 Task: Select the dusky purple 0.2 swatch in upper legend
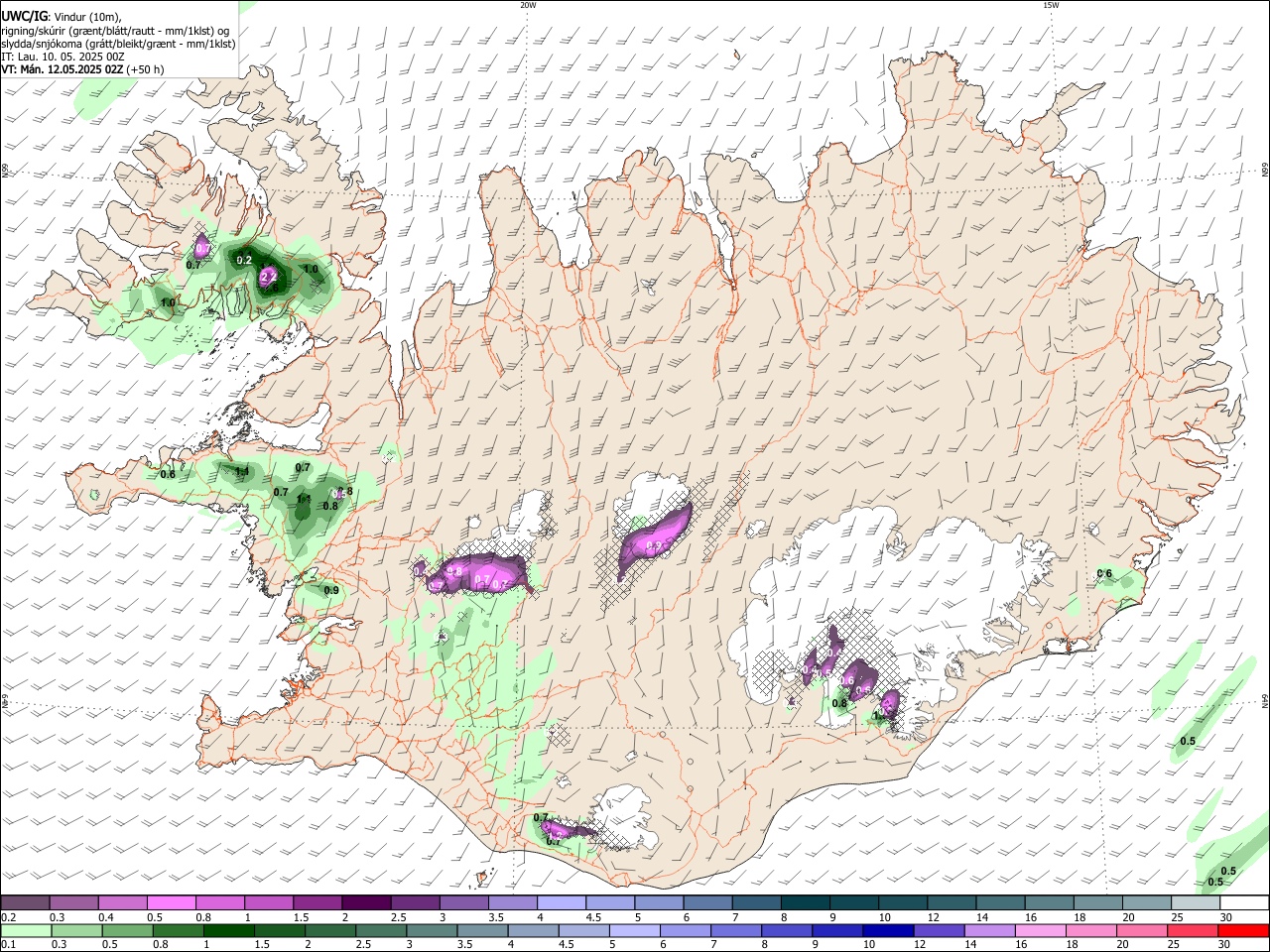click(25, 903)
